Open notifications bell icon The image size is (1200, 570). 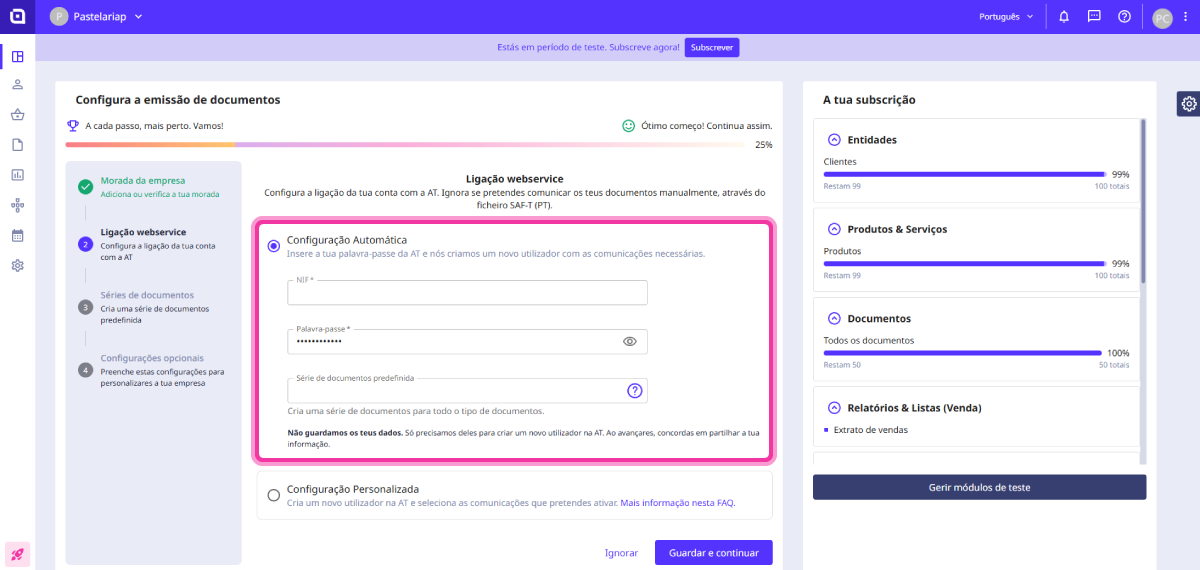(x=1064, y=16)
